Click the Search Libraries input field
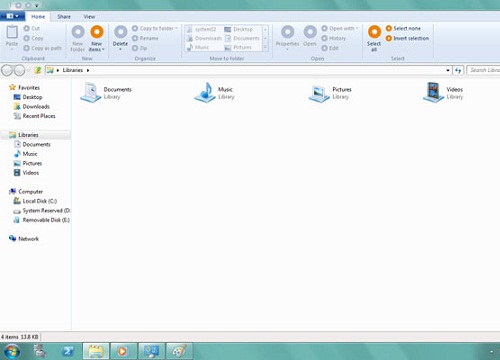 coord(483,70)
